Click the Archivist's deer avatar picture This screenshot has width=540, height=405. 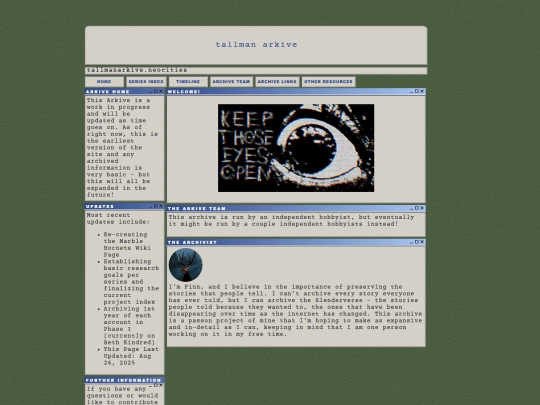(x=186, y=265)
